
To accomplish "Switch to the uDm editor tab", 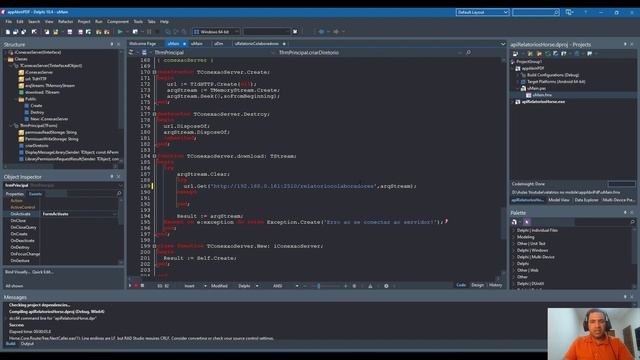I will [x=219, y=44].
